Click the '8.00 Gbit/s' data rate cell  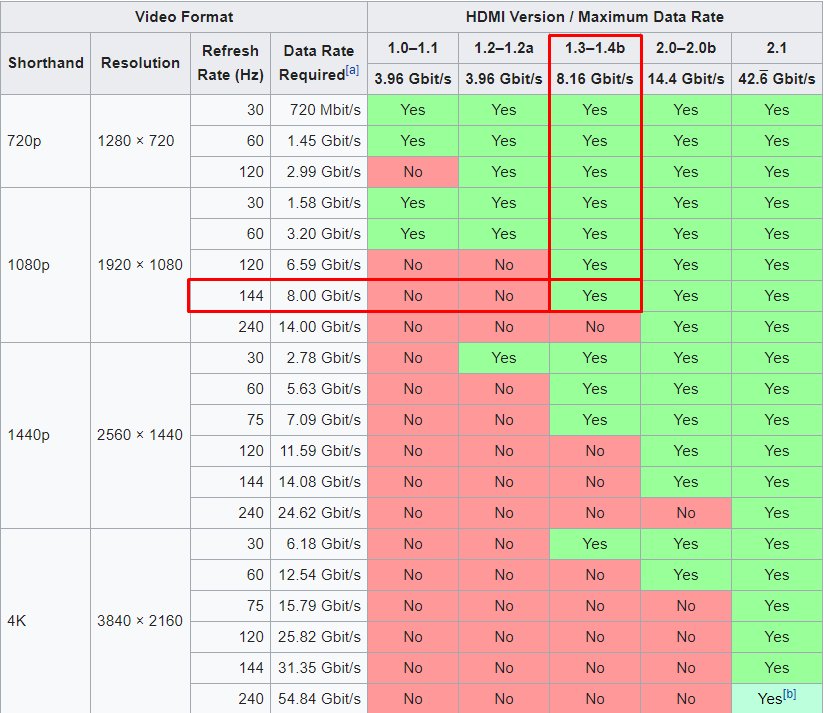click(x=319, y=296)
